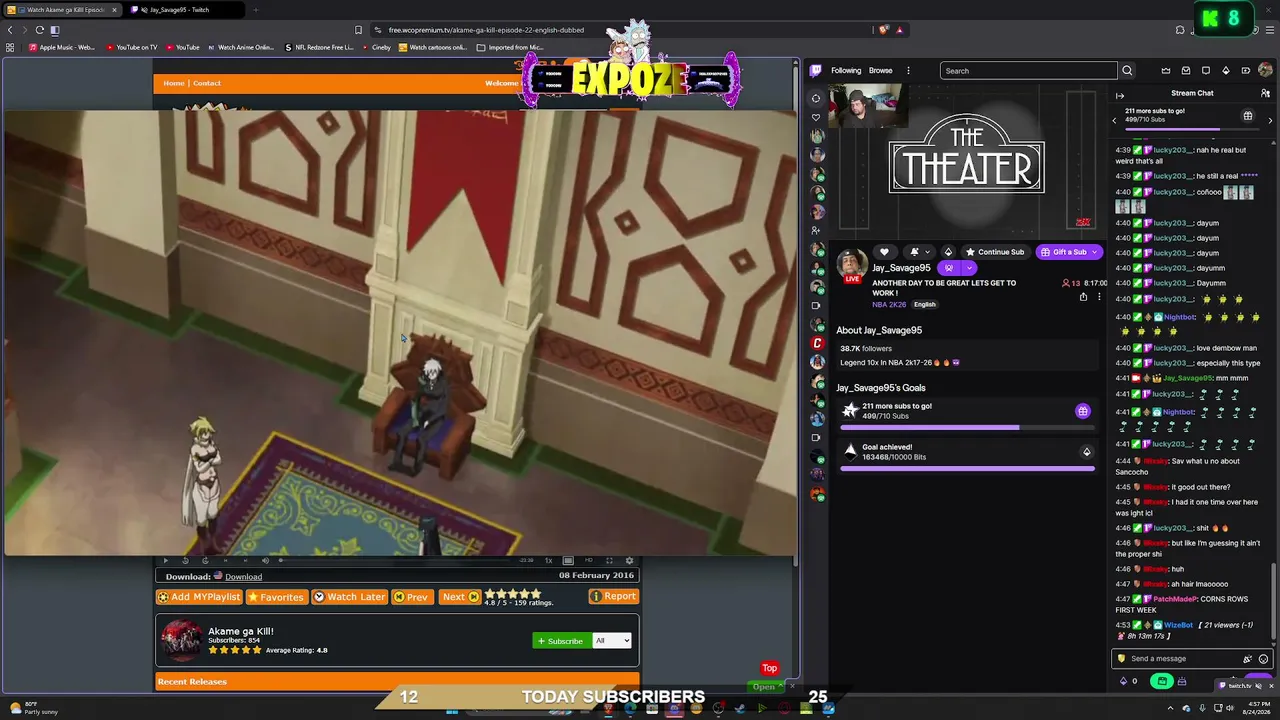This screenshot has height=720, width=1280.
Task: Open the All dropdown beside Subscribe
Action: click(612, 641)
